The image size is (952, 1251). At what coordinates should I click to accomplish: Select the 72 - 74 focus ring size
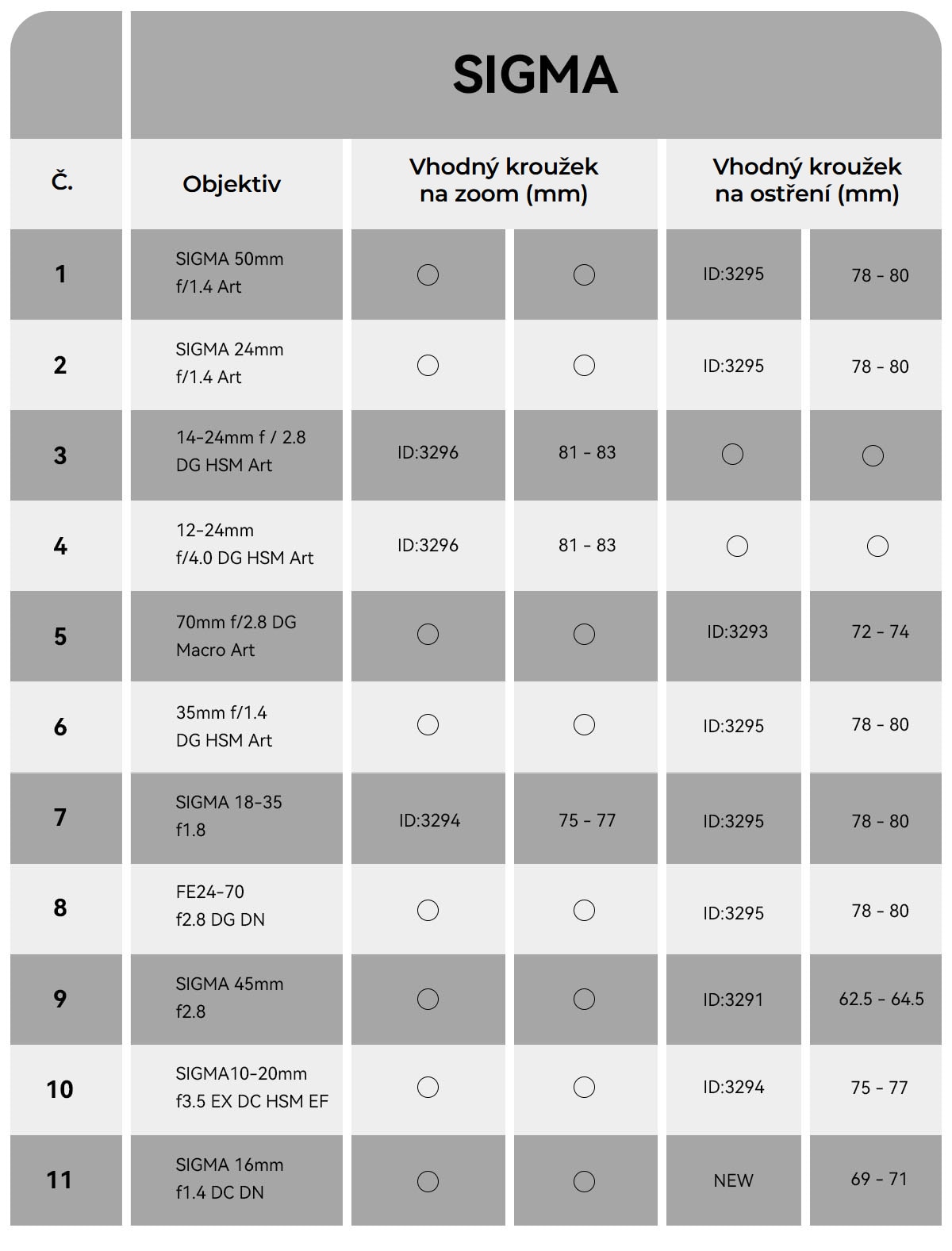(x=881, y=632)
